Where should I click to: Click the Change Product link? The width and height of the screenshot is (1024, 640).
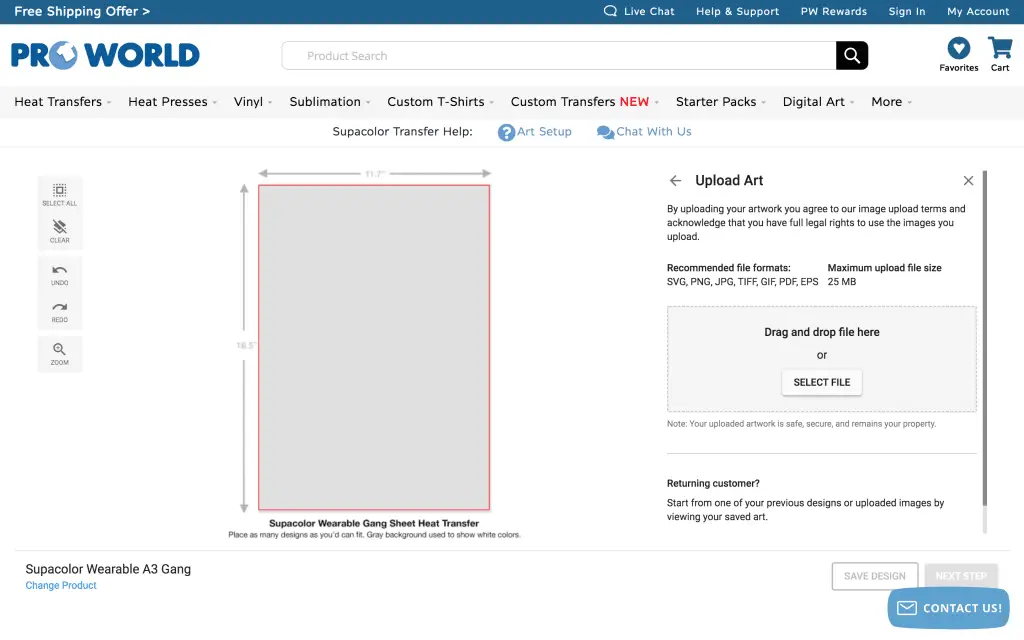(61, 586)
